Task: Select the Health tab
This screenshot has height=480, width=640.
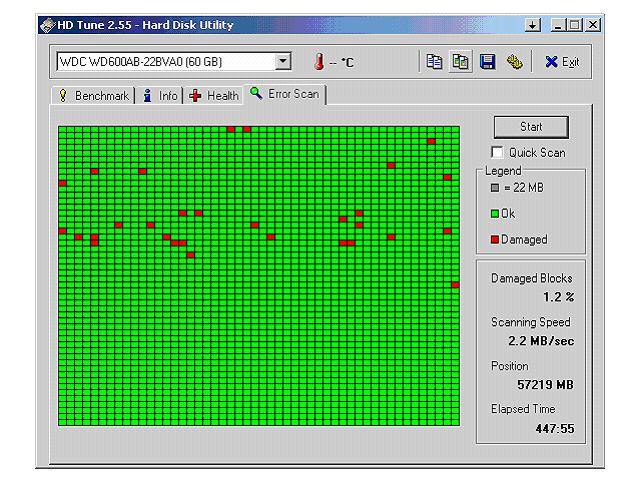Action: point(214,96)
